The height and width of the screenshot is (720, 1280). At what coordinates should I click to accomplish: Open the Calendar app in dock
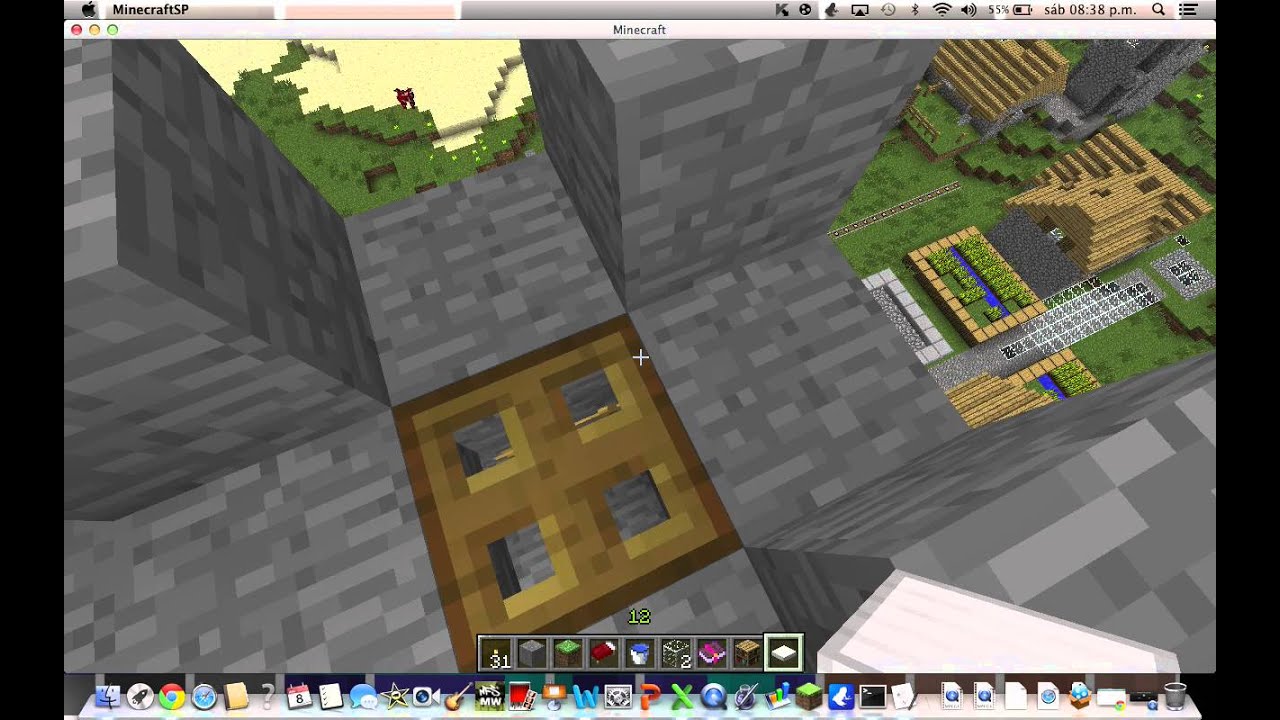[298, 695]
